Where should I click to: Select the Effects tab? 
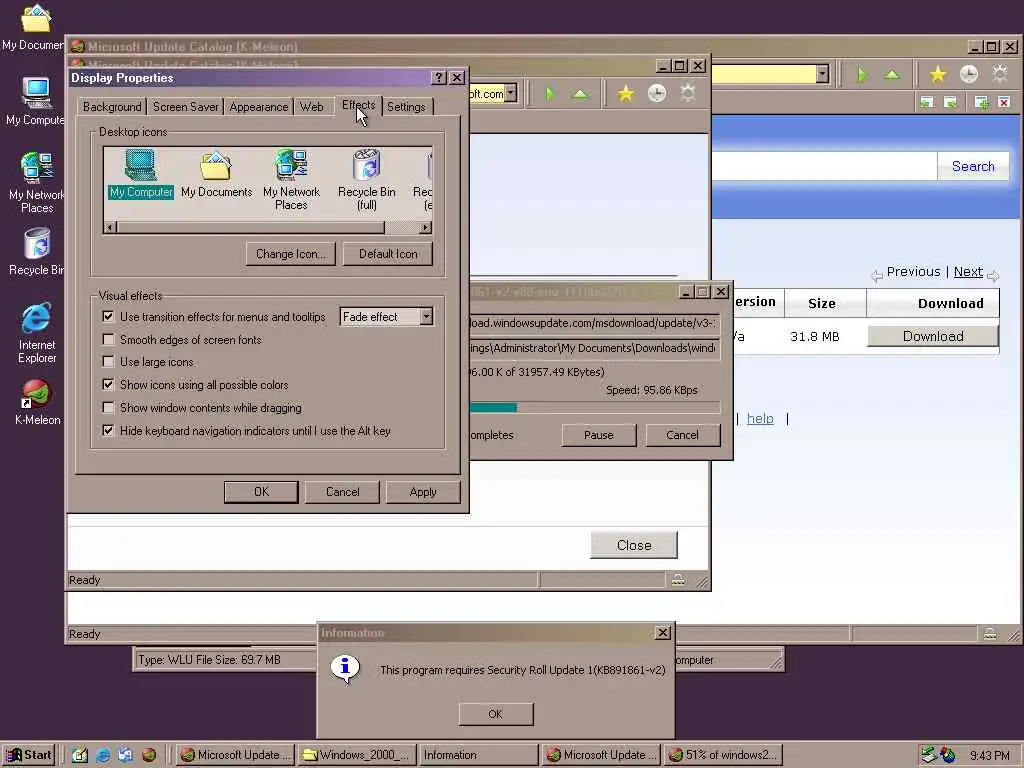pyautogui.click(x=359, y=105)
